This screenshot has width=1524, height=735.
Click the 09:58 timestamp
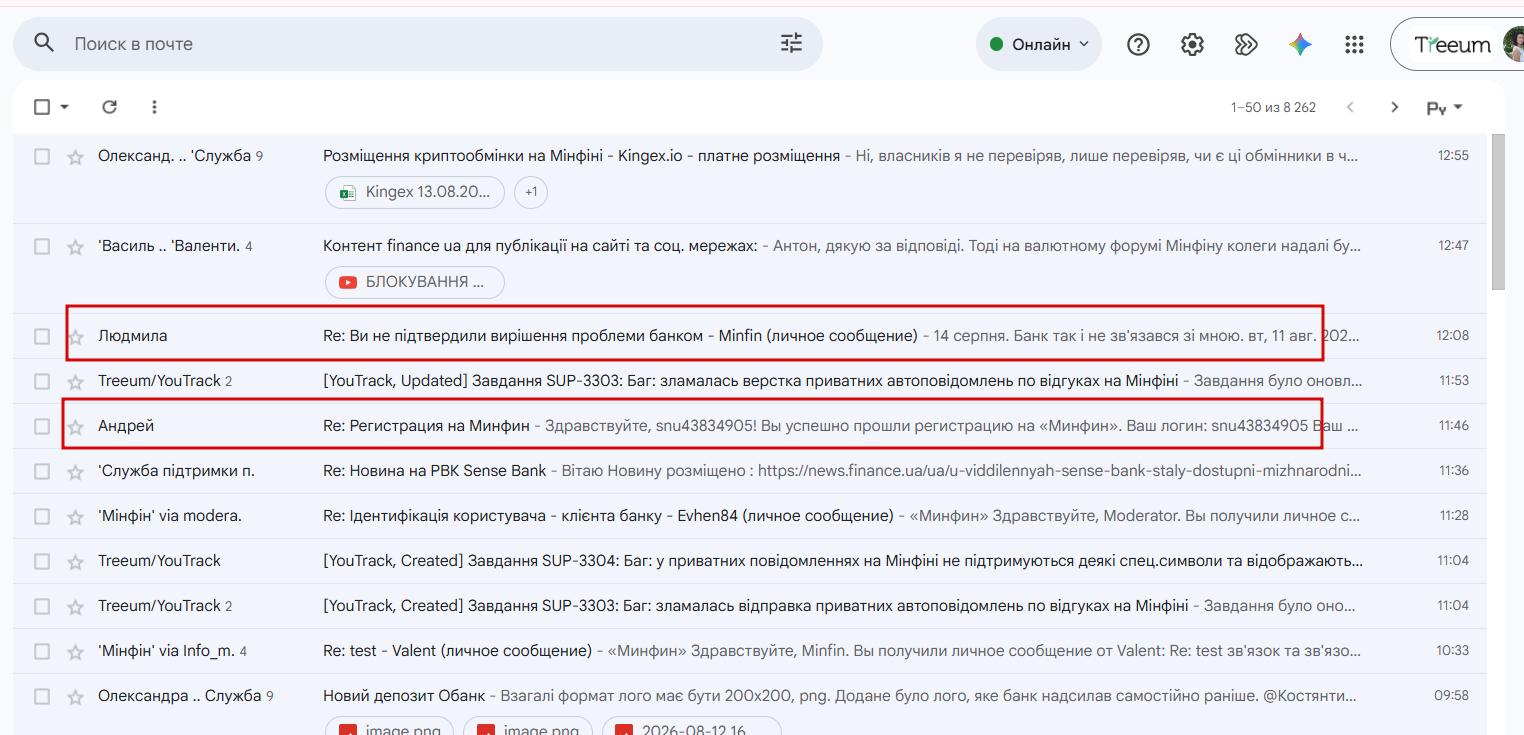[x=1452, y=696]
